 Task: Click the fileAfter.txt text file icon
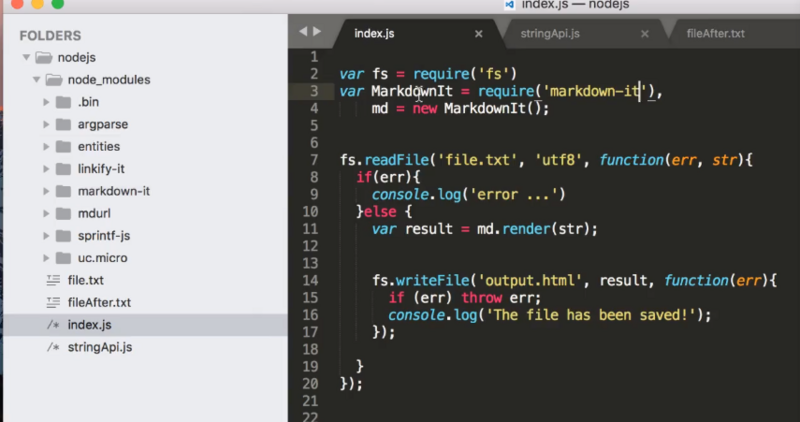click(x=53, y=302)
